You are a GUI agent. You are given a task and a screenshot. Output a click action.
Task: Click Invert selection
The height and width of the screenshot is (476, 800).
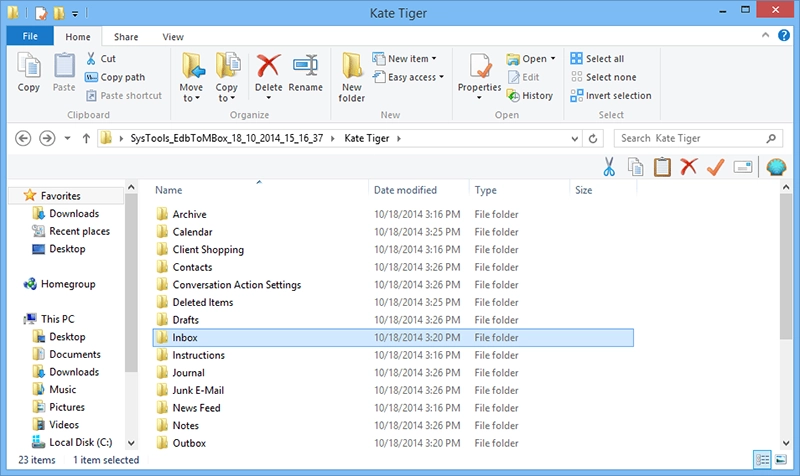[611, 95]
